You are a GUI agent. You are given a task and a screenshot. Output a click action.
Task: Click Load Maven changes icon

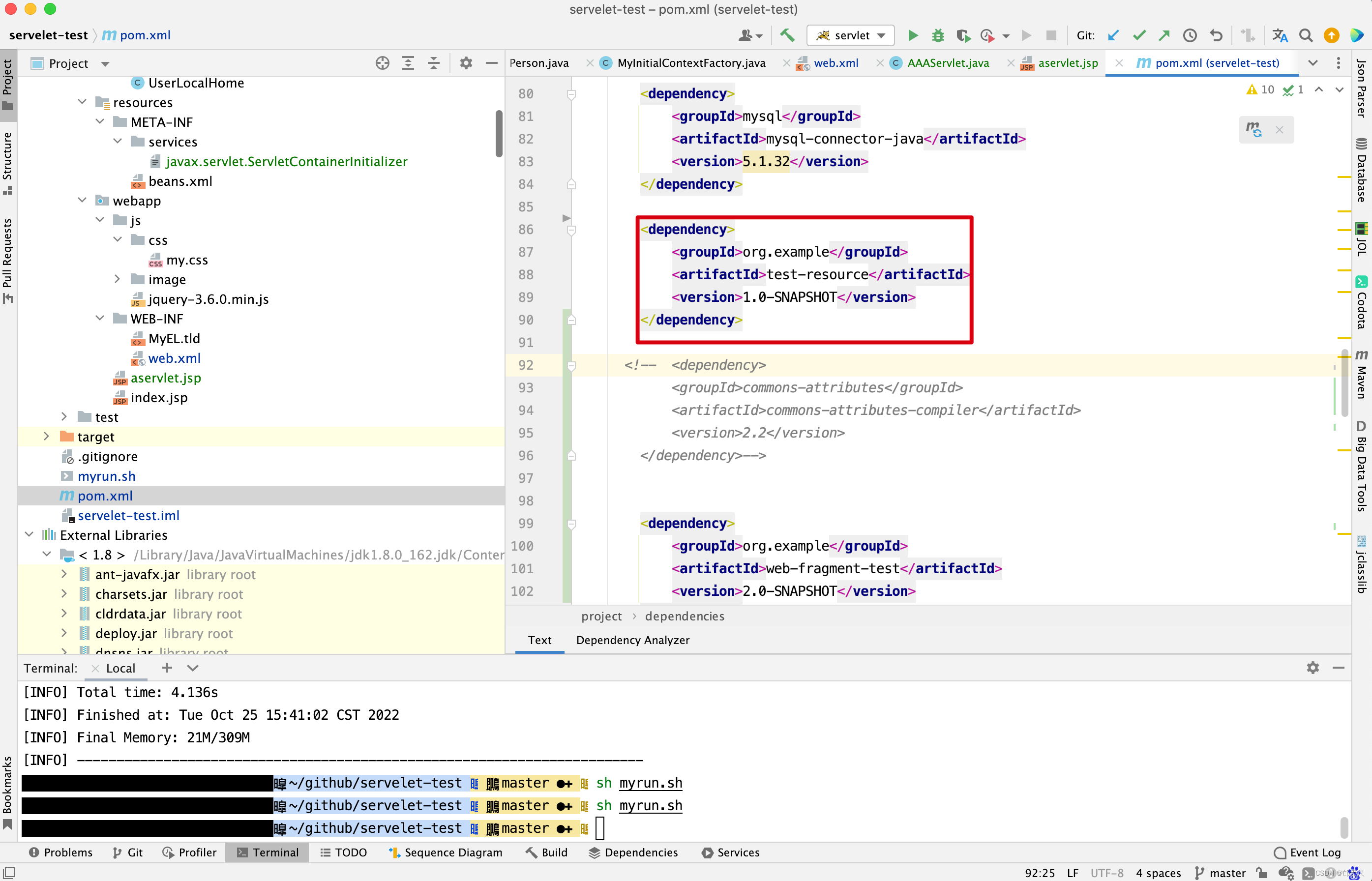point(1254,129)
